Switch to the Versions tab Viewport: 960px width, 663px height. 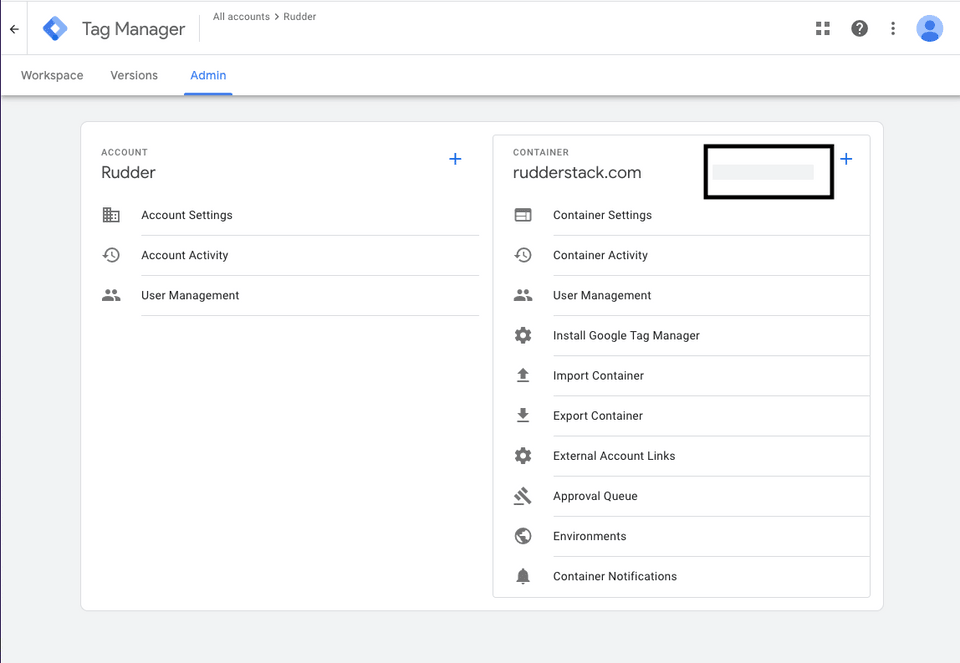pos(134,75)
